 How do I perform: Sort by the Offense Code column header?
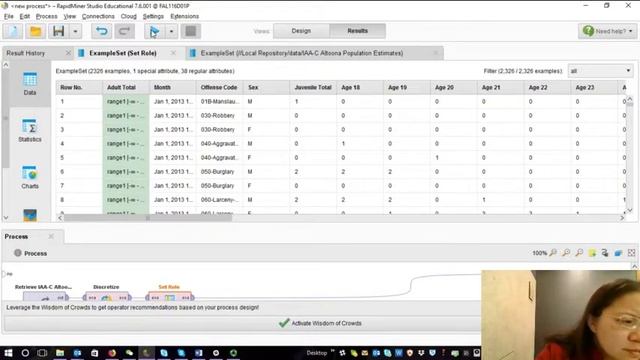tap(220, 87)
